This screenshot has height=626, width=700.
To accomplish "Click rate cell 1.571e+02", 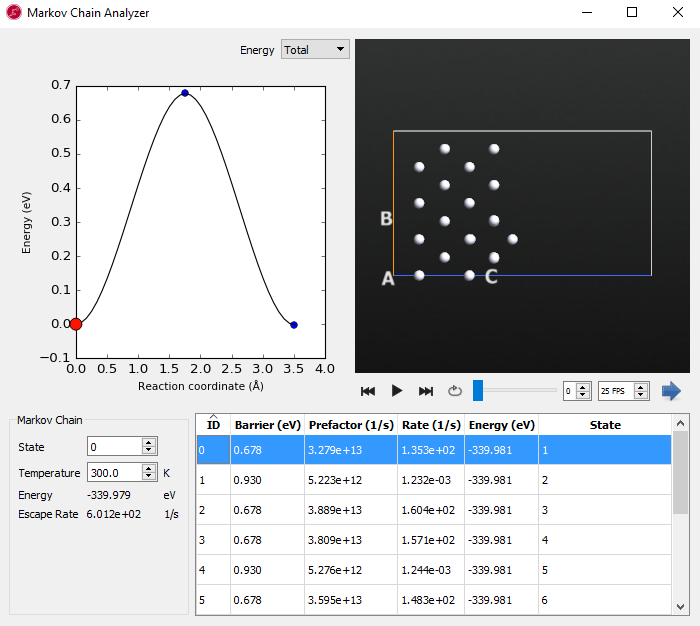I will point(431,540).
